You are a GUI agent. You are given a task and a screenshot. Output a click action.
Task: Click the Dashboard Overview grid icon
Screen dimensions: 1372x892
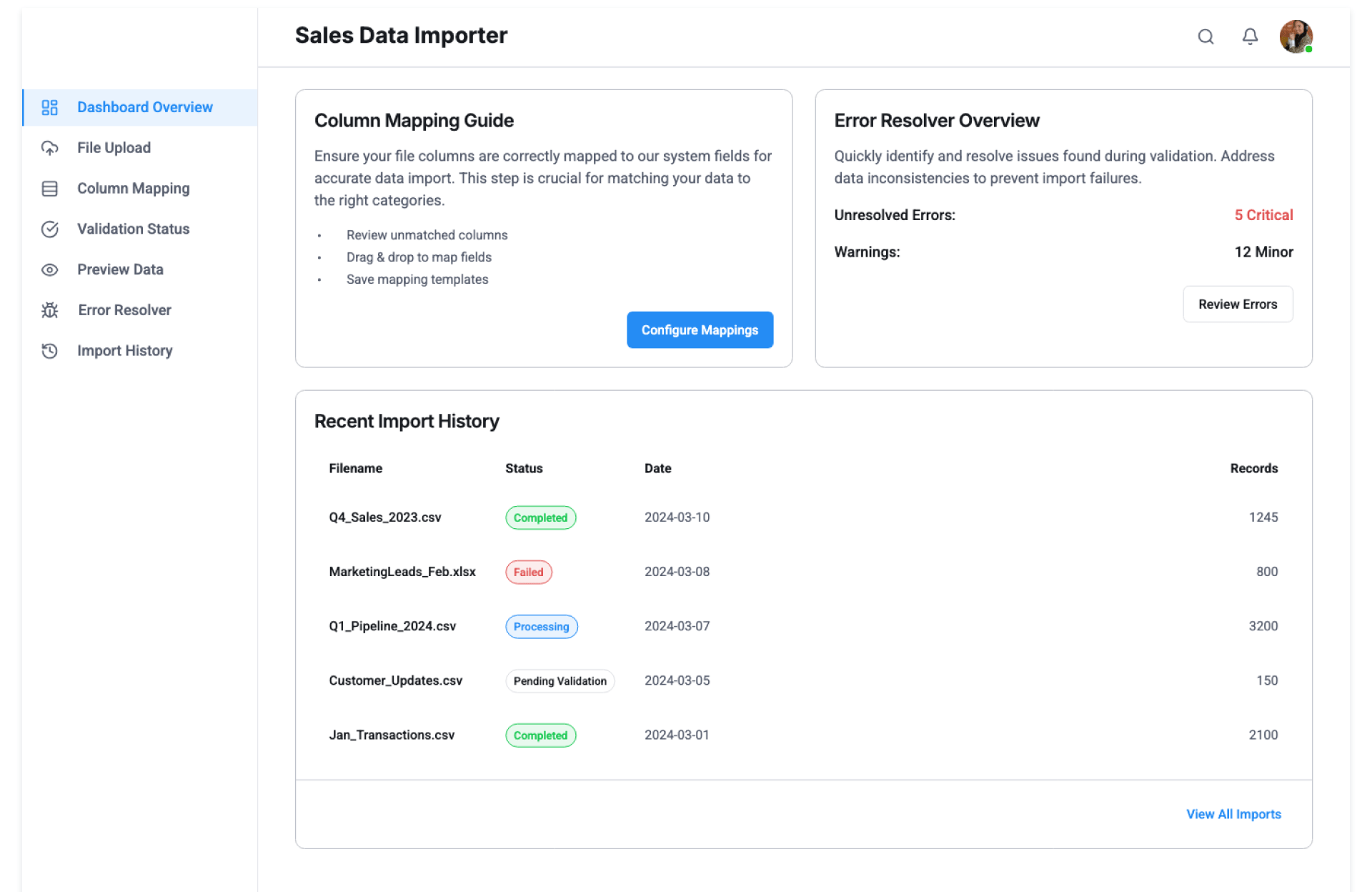49,107
